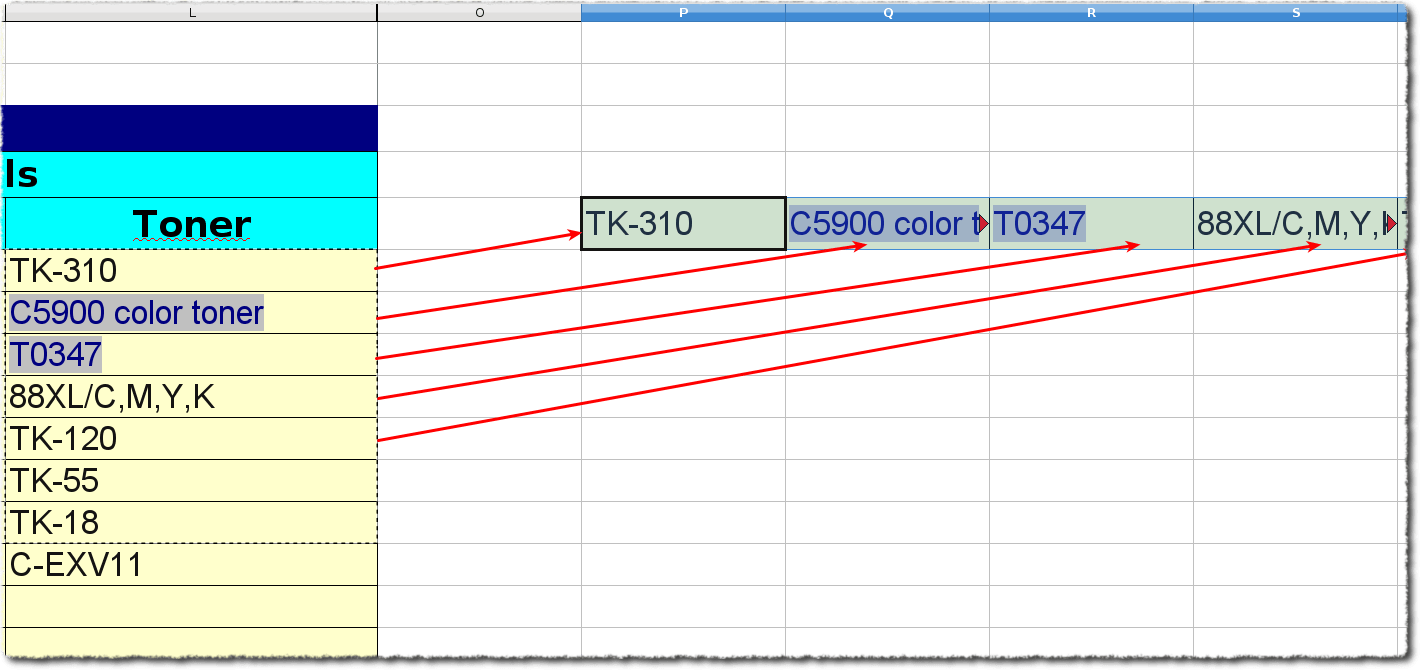Select the C5900 color toner cell in column L

190,313
